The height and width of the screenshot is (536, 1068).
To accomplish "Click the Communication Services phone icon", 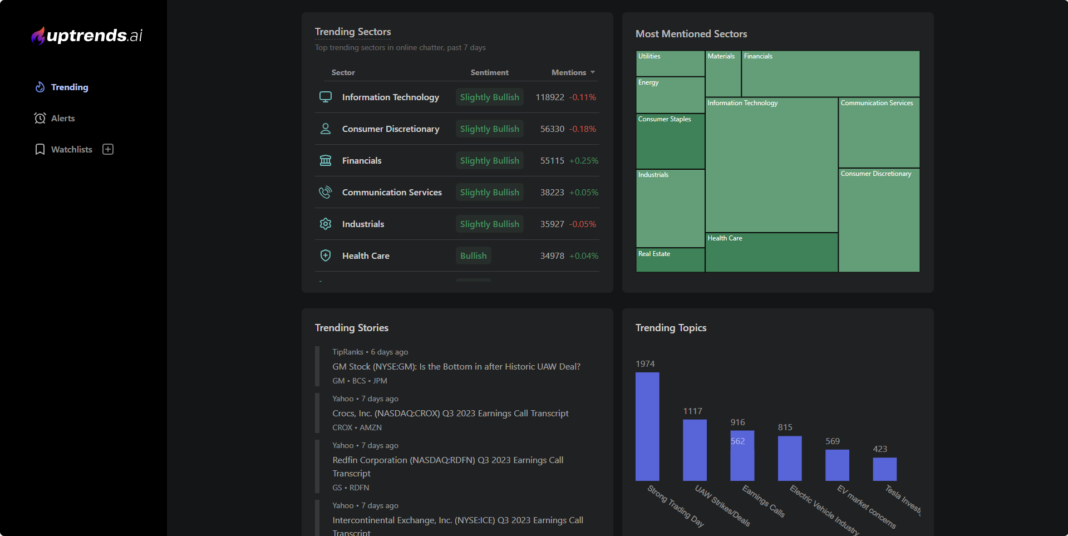I will pyautogui.click(x=325, y=192).
